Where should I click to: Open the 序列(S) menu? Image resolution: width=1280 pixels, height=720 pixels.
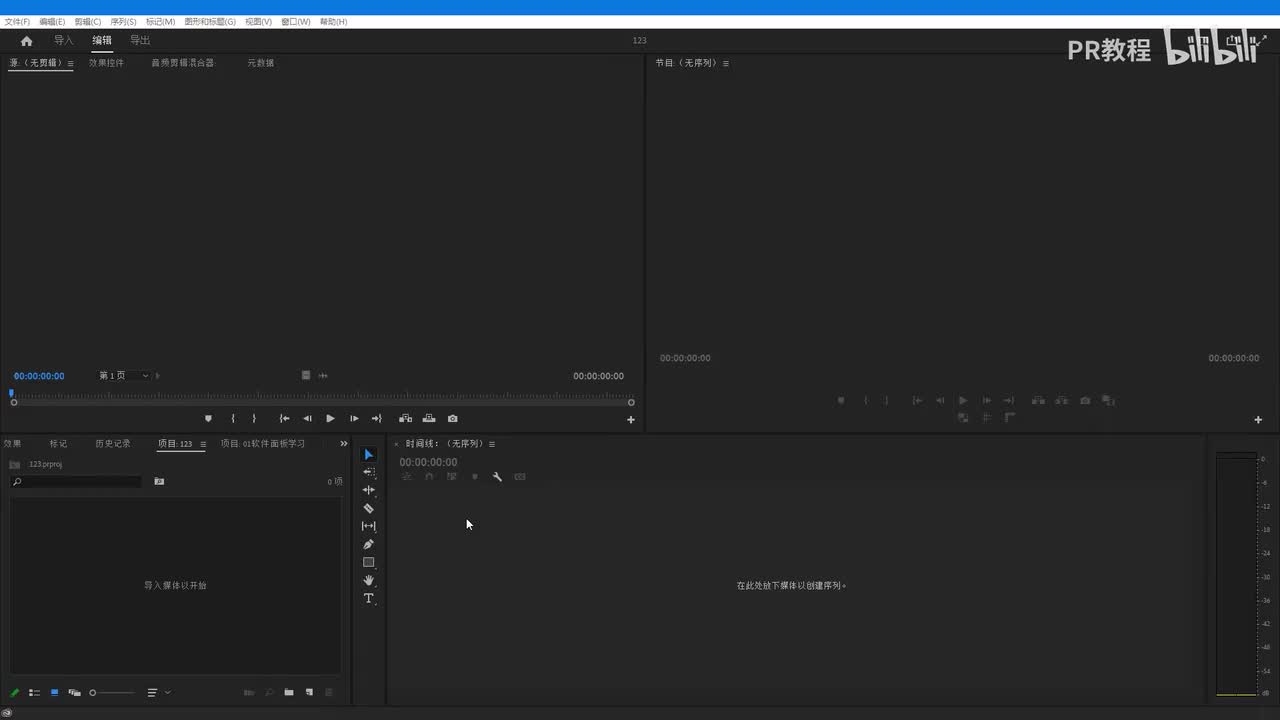123,21
